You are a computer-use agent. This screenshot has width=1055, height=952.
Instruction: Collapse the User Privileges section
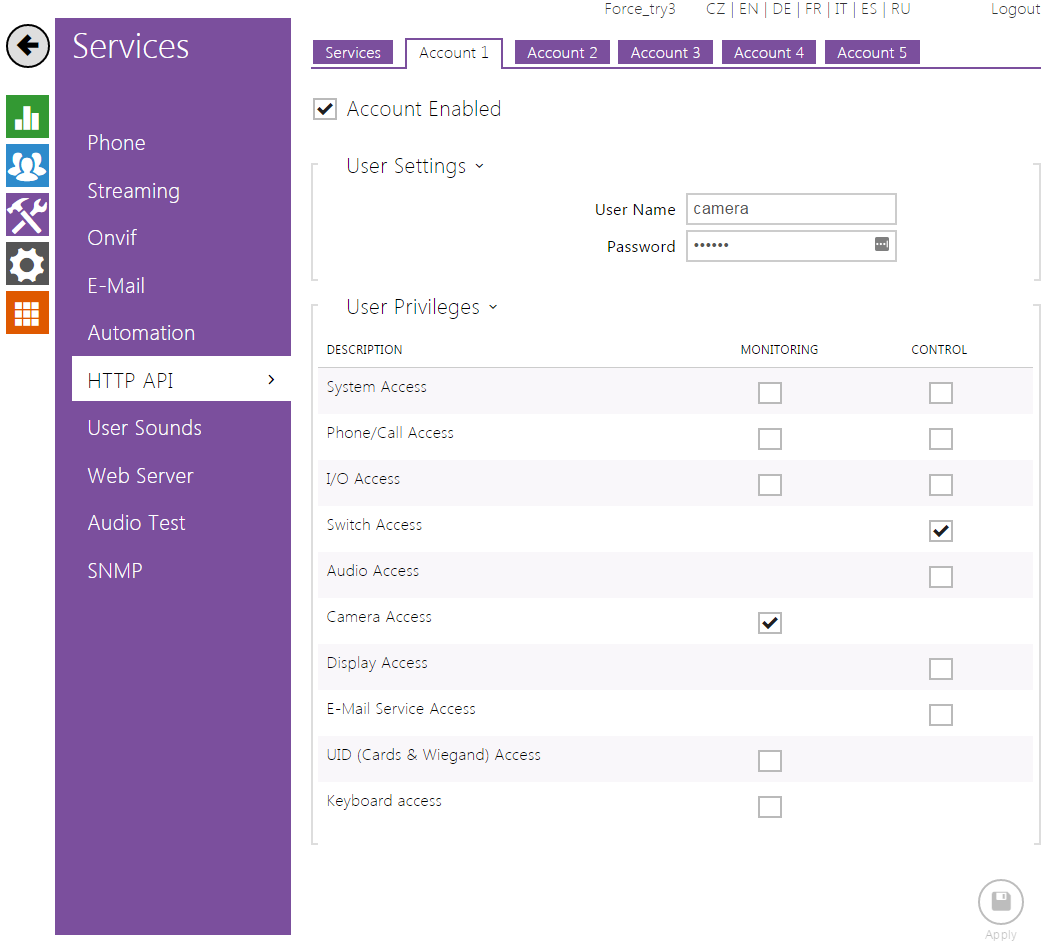click(x=493, y=307)
